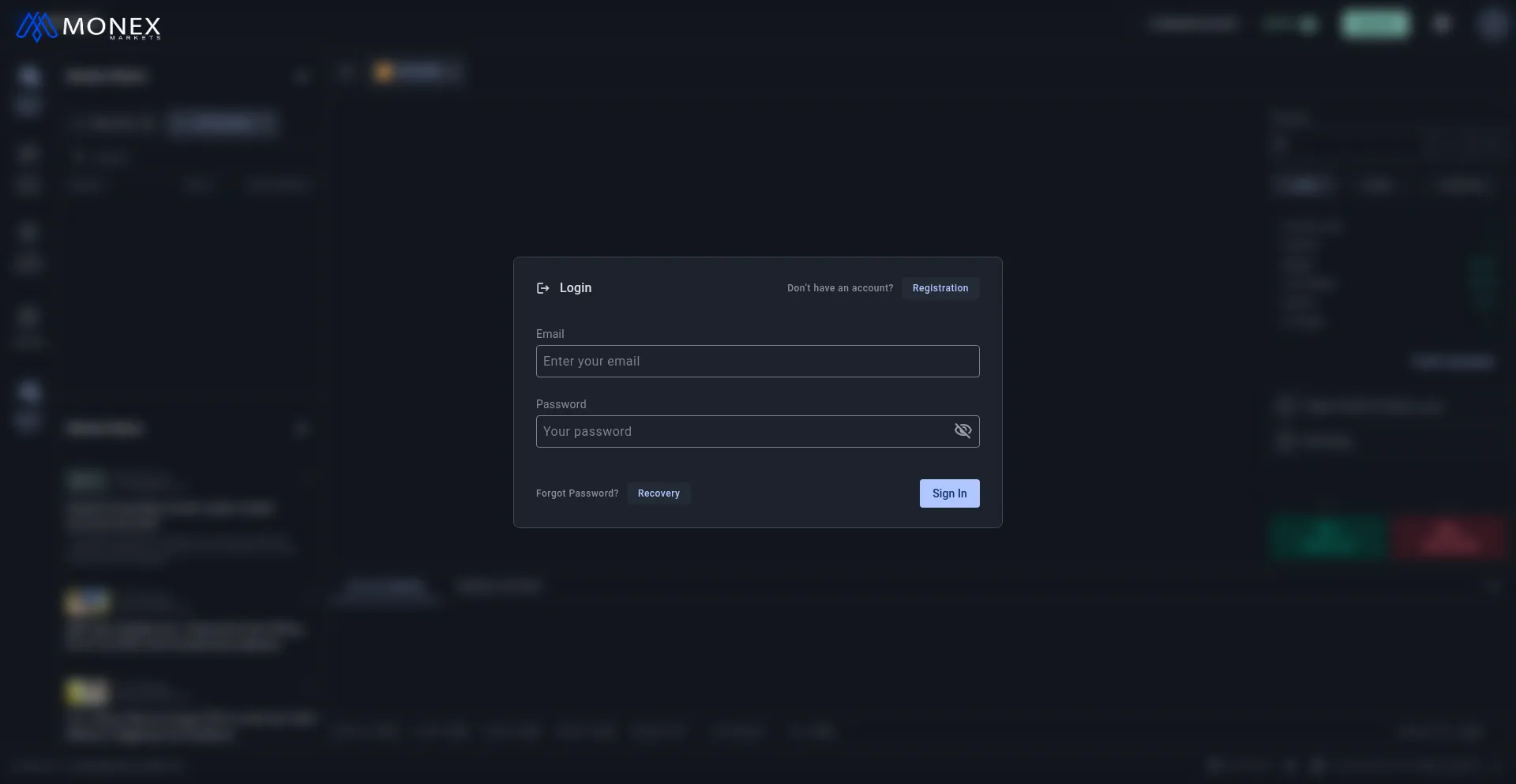This screenshot has height=784, width=1516.
Task: Click the blurred gear icon beside the avatar
Action: coord(1442,24)
